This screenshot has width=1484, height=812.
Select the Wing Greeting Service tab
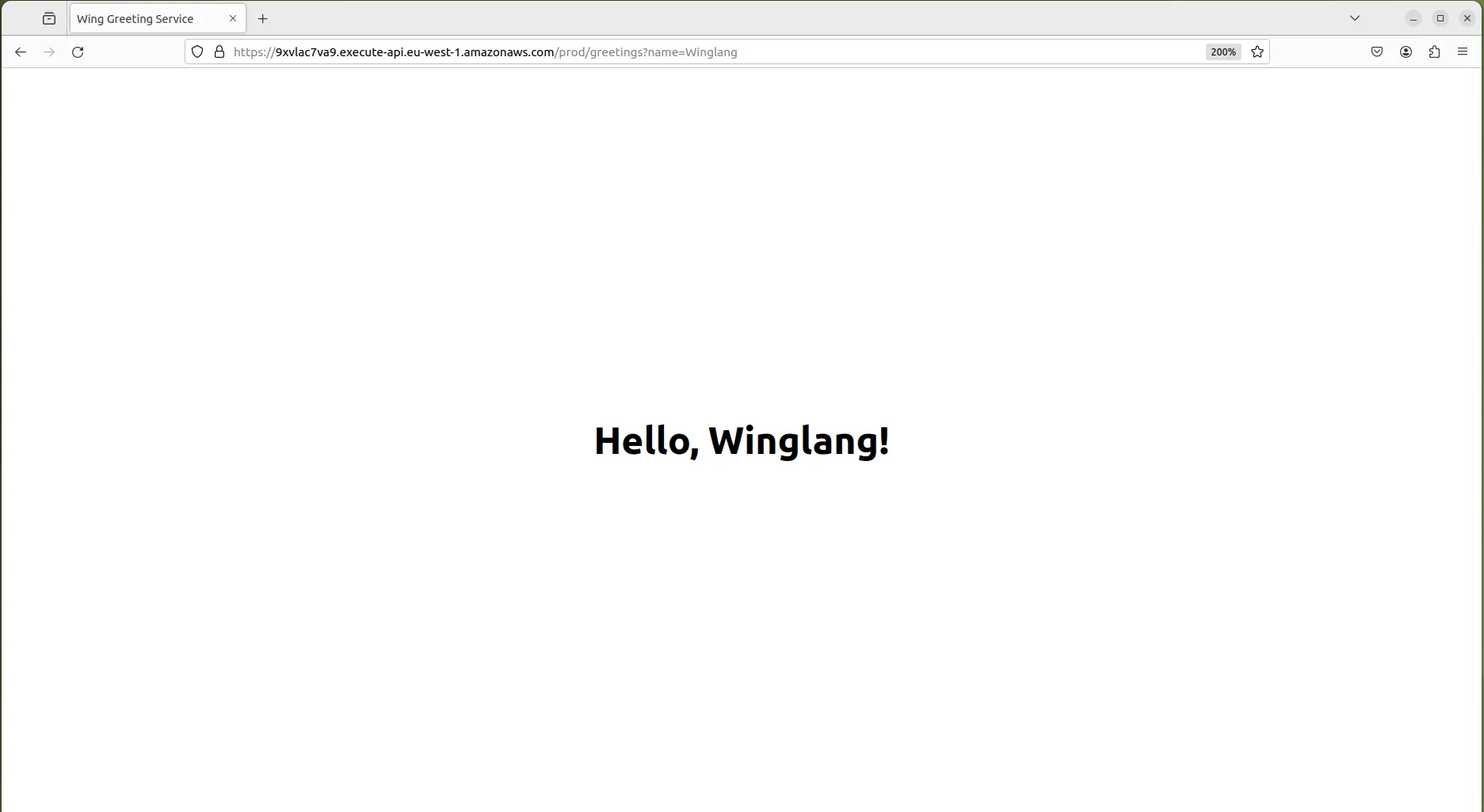pos(143,19)
